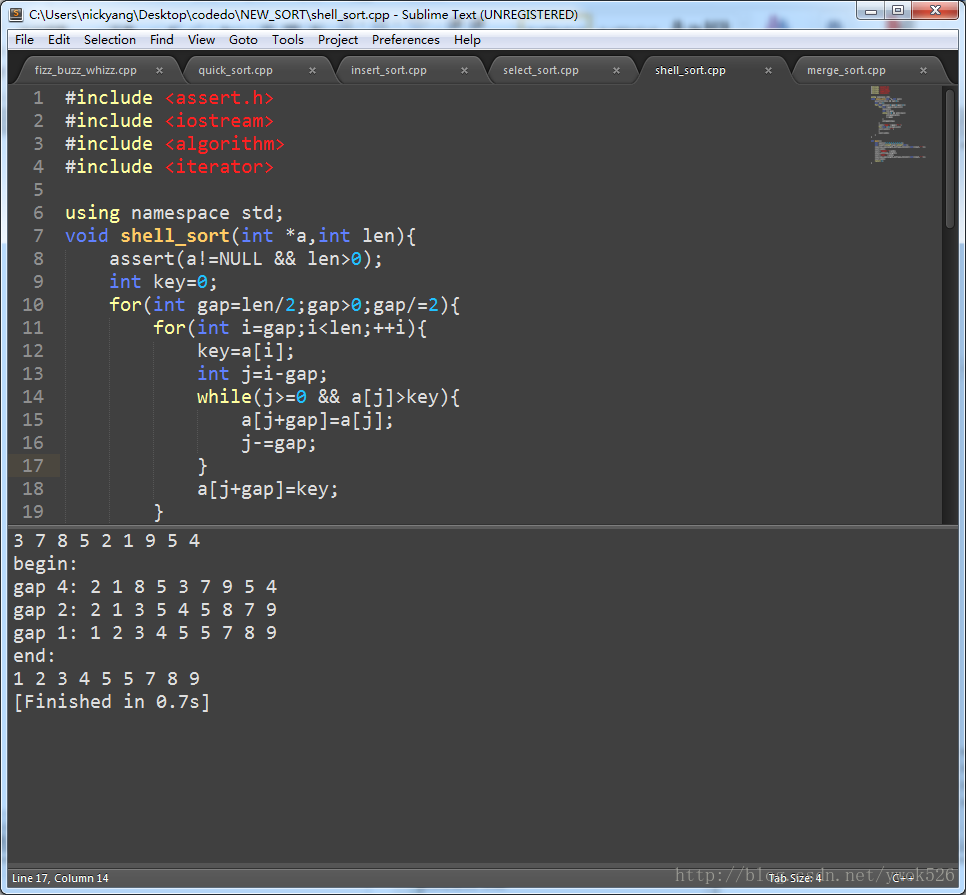
Task: Open the View menu
Action: point(201,40)
